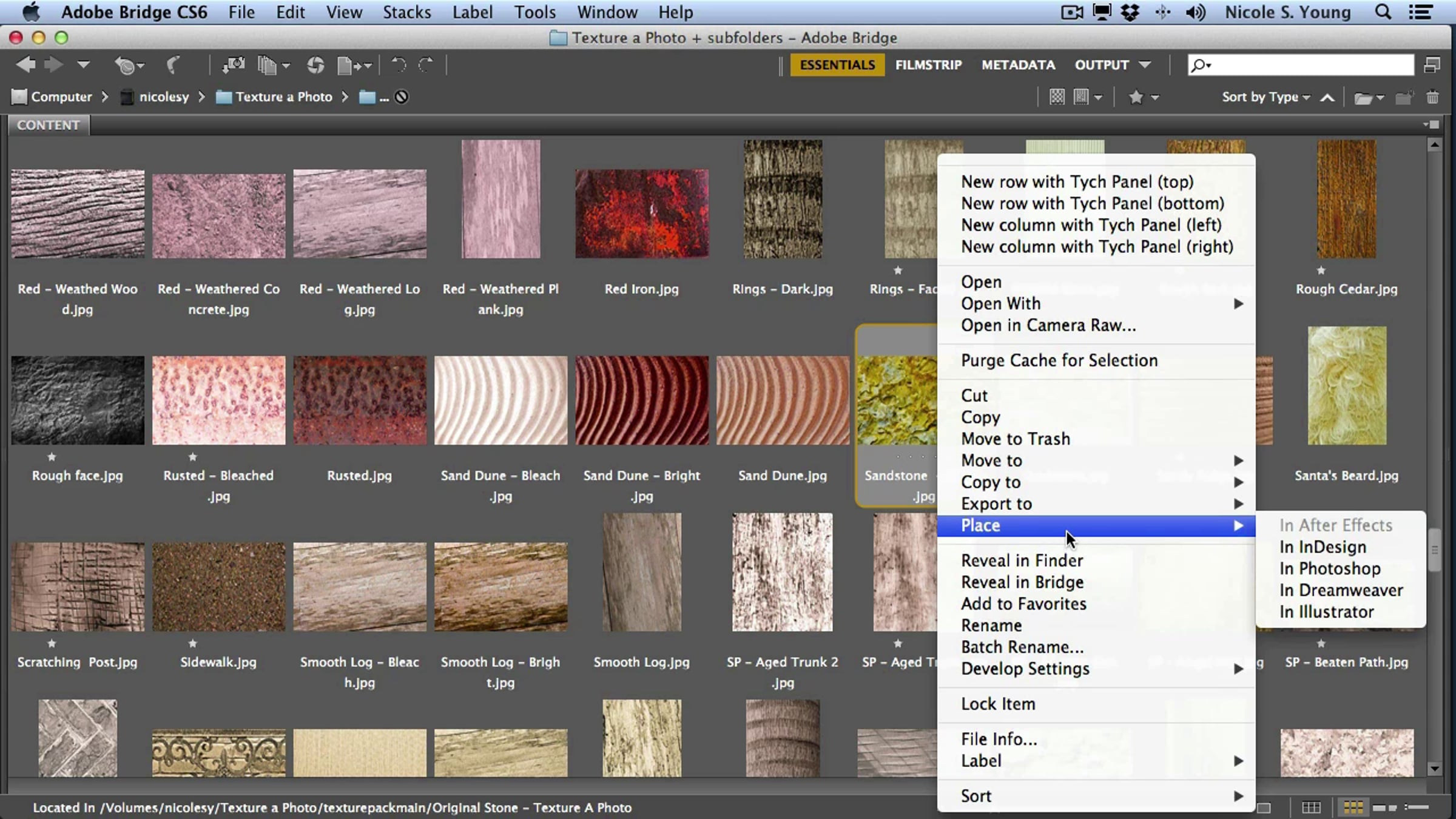The height and width of the screenshot is (819, 1456).
Task: Open the volume control in menu bar
Action: tap(1195, 12)
